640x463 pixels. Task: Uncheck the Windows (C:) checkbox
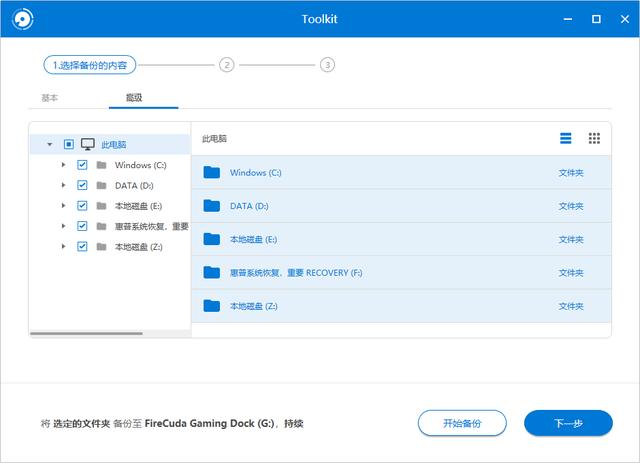82,165
